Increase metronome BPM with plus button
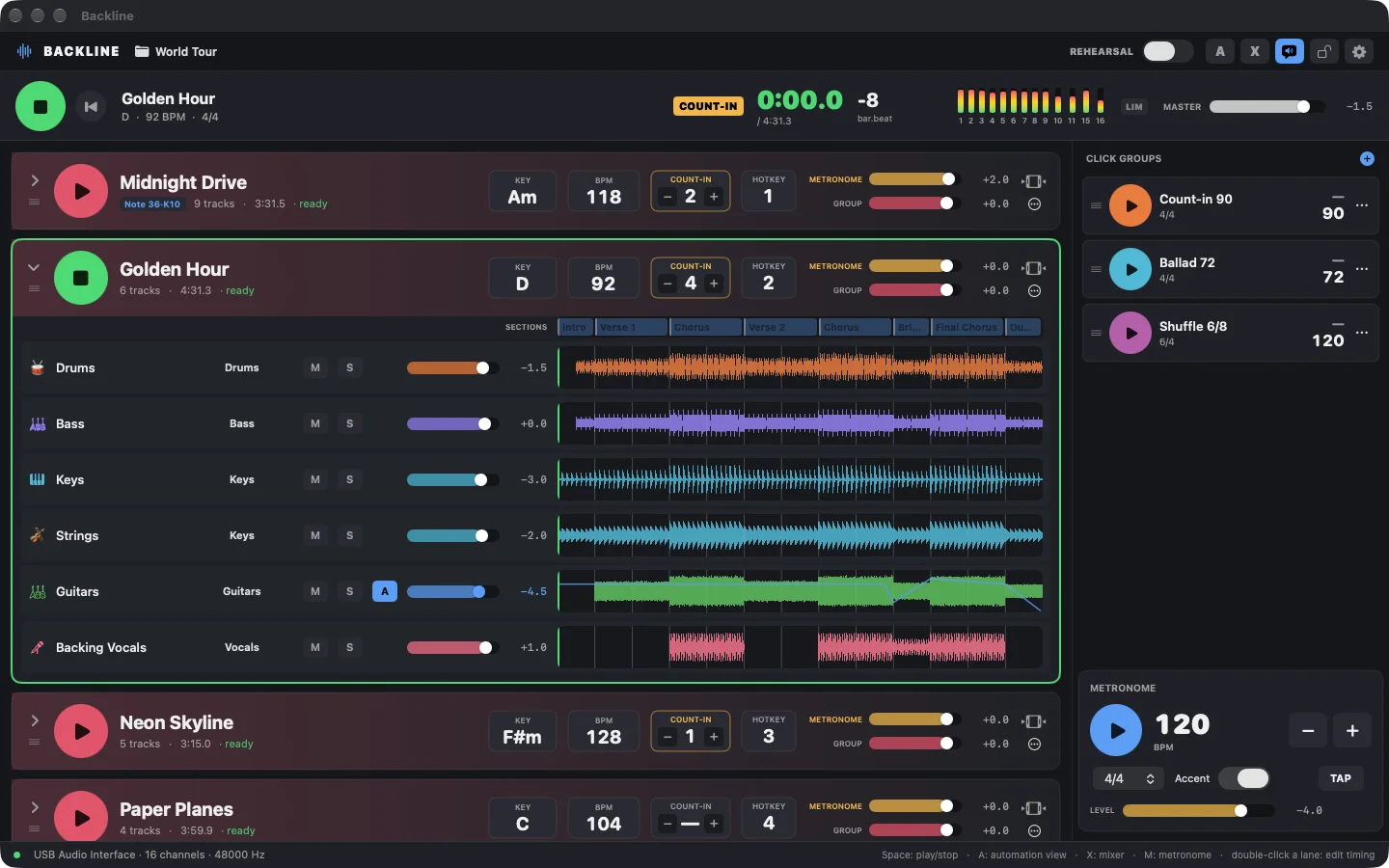1389x868 pixels. click(1352, 731)
